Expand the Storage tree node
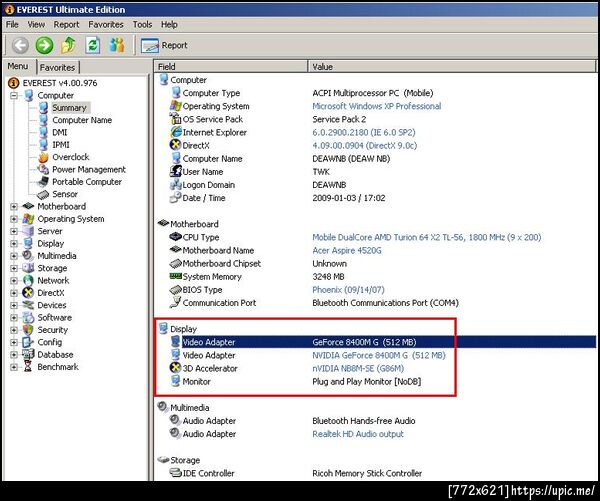Viewport: 600px width, 501px height. point(14,268)
